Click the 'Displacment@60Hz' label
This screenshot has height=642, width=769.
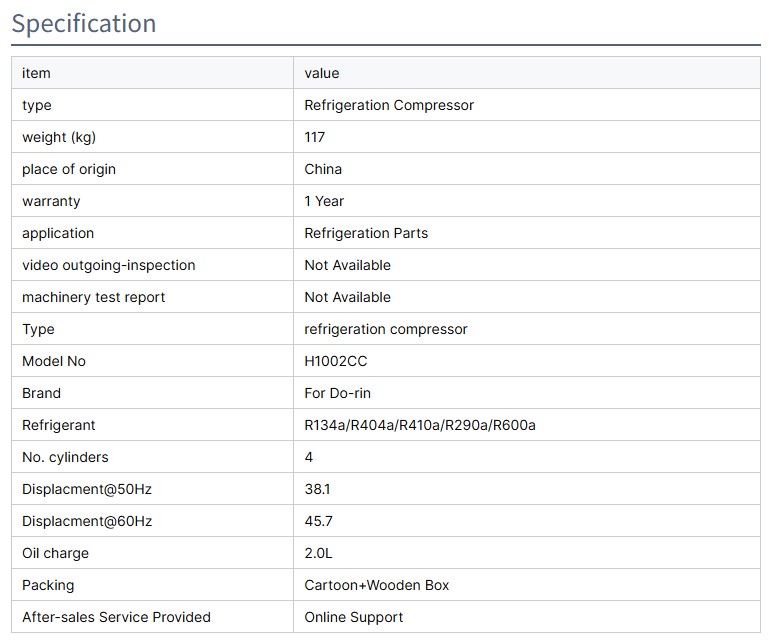[x=87, y=521]
